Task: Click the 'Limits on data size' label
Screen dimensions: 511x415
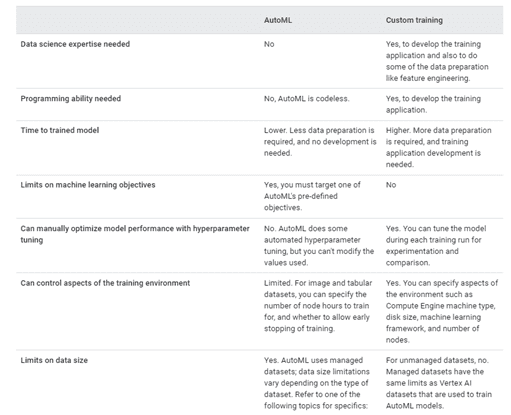Action: coord(54,360)
